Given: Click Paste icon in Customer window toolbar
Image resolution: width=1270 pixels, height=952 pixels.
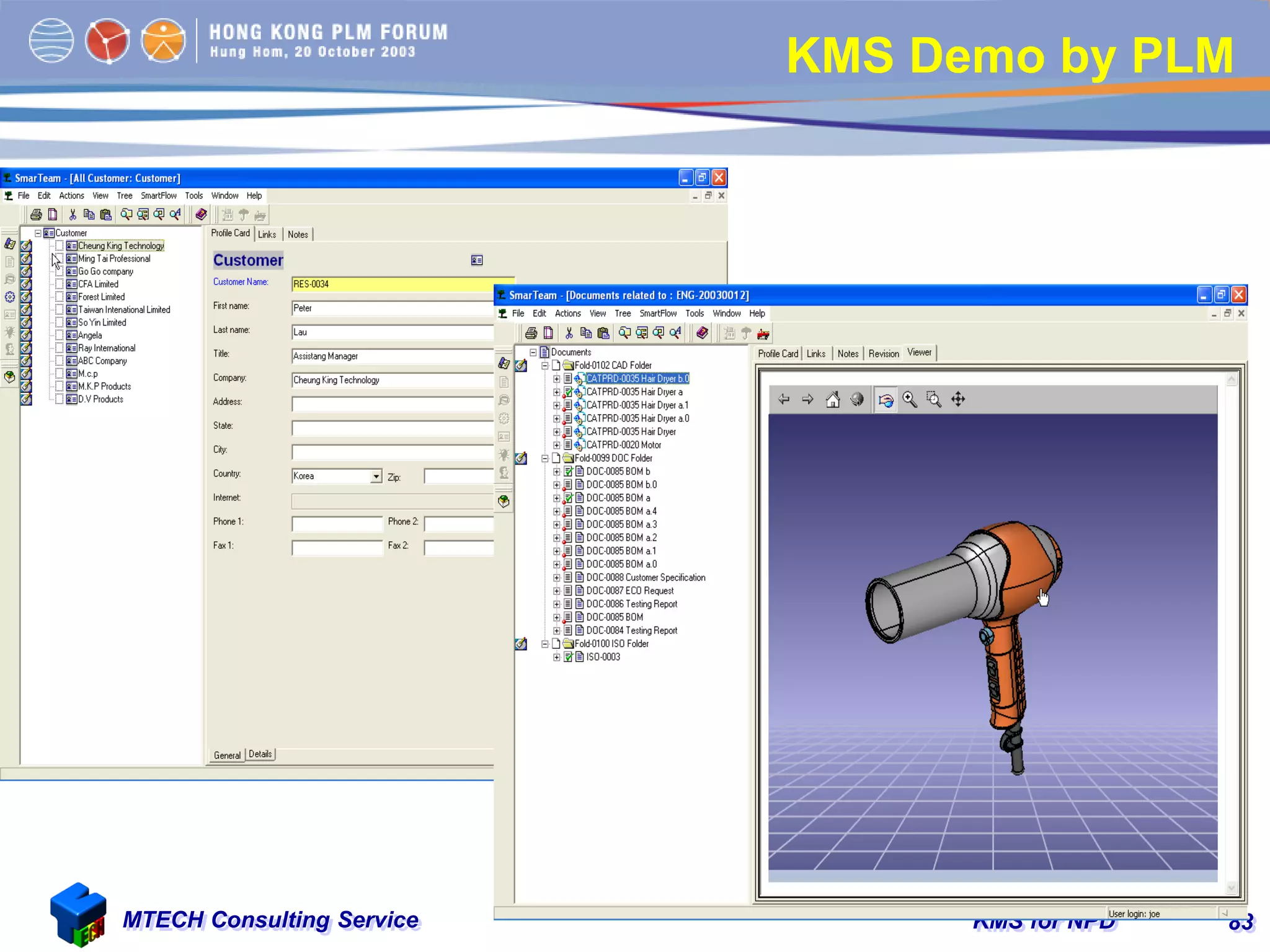Looking at the screenshot, I should [x=105, y=215].
